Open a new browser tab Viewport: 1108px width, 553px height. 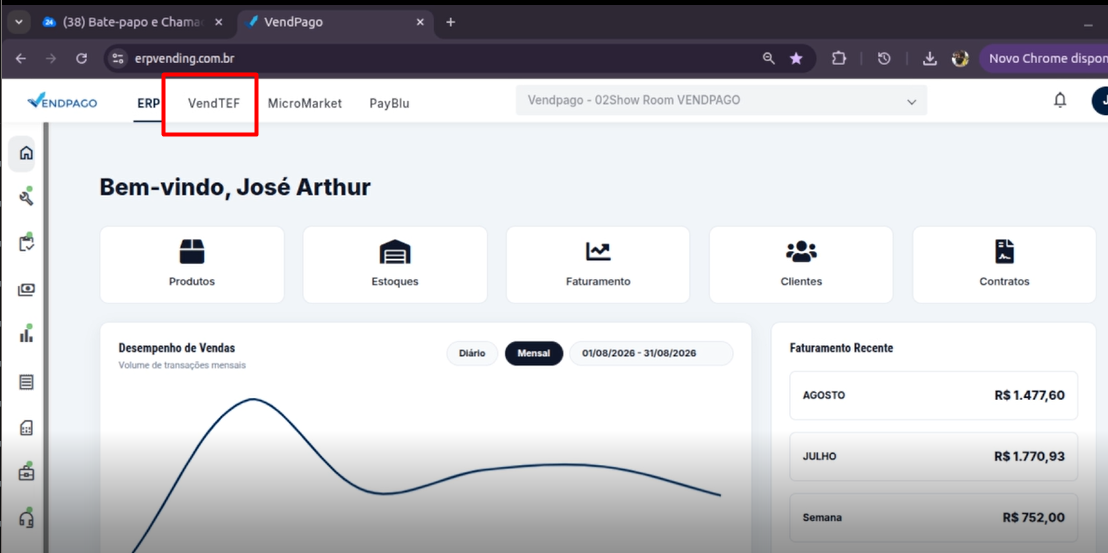coord(450,22)
